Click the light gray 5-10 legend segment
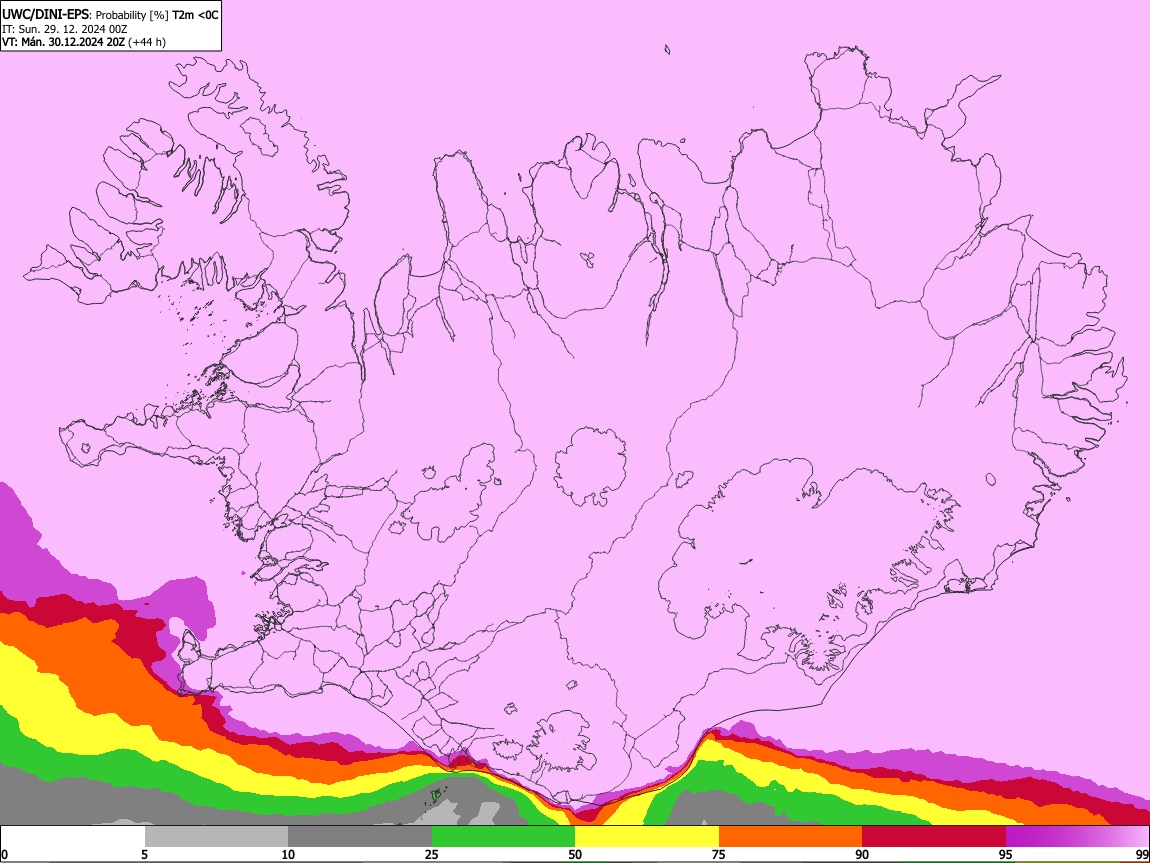Viewport: 1150px width, 863px height. click(216, 836)
